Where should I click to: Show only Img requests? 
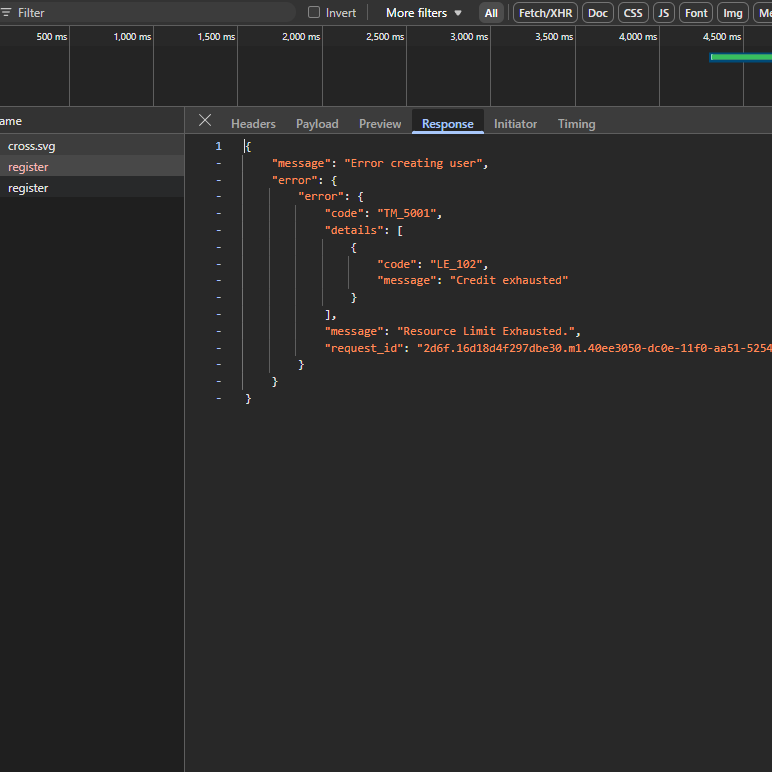point(733,13)
